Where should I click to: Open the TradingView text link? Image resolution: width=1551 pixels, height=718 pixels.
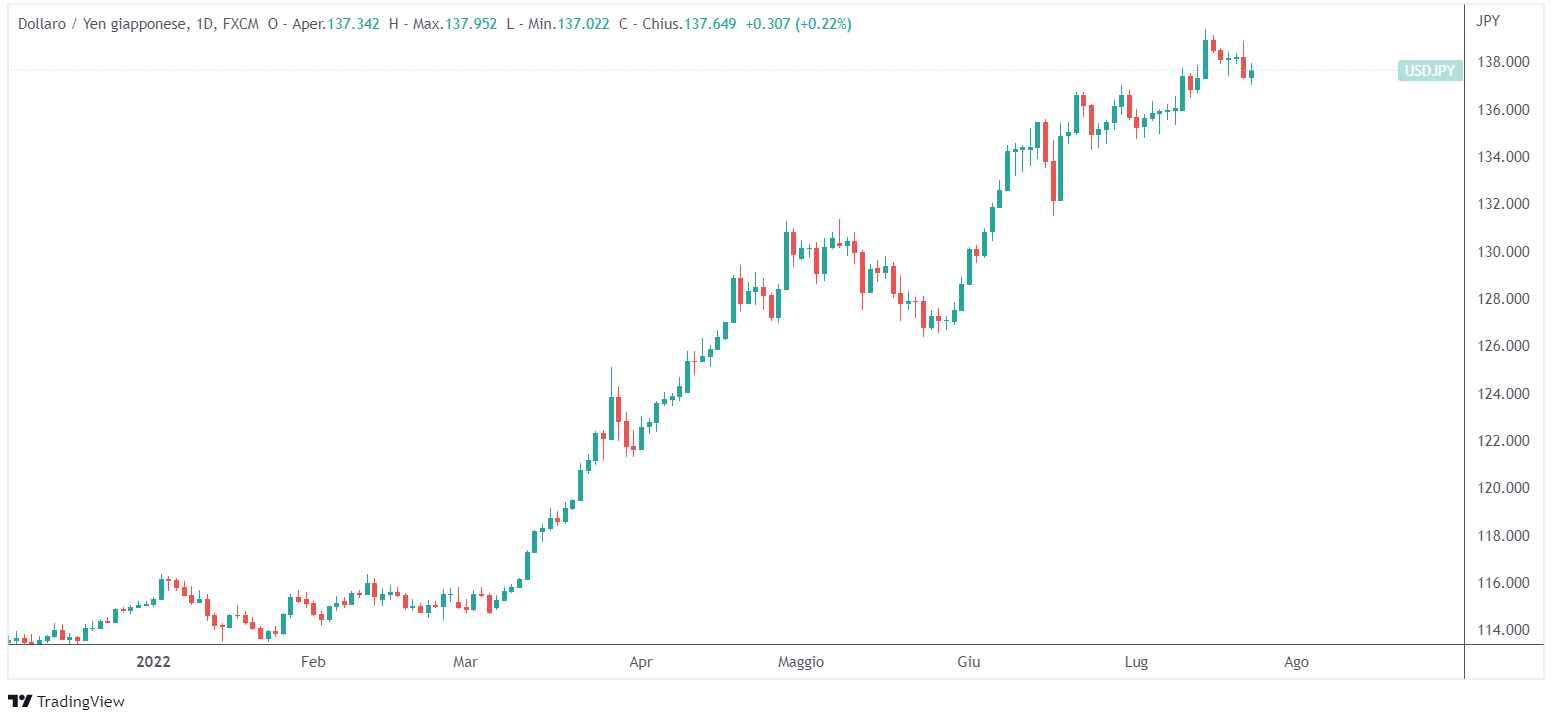coord(80,701)
